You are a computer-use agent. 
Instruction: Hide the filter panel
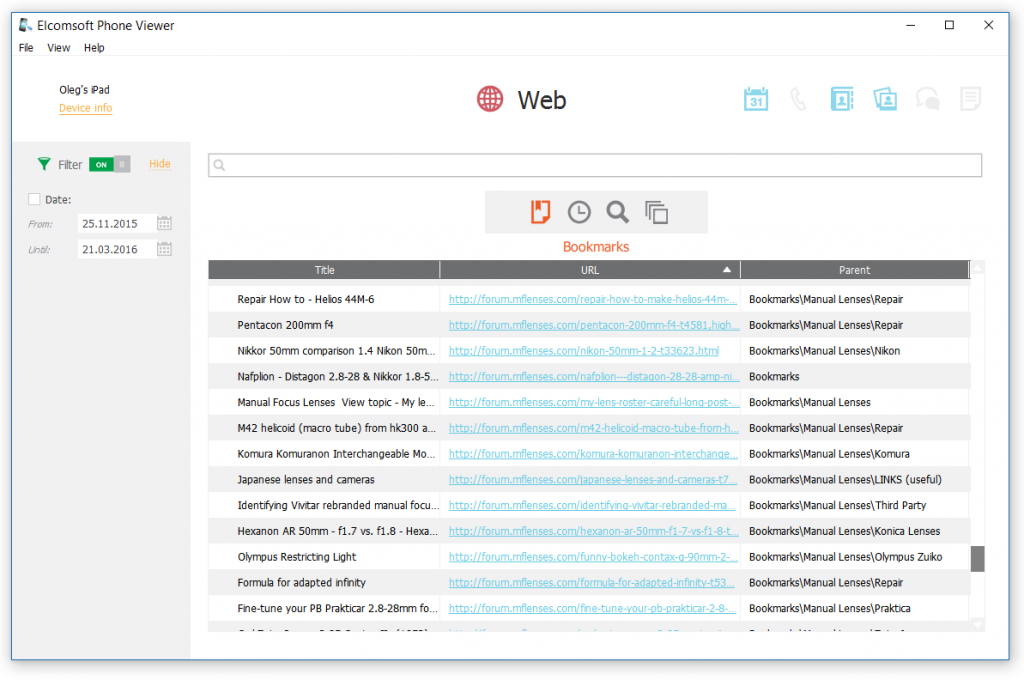tap(159, 163)
